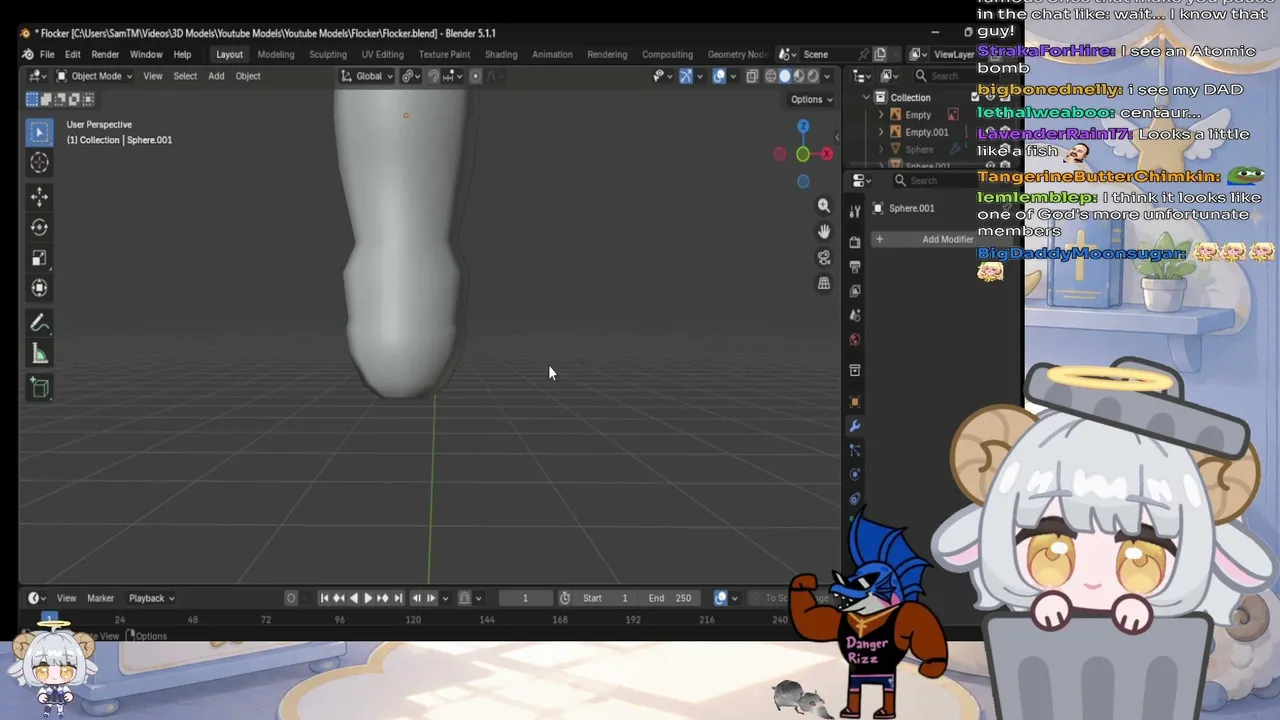Click the new scene icon
Screen dimensions: 1280x720
(x=880, y=54)
